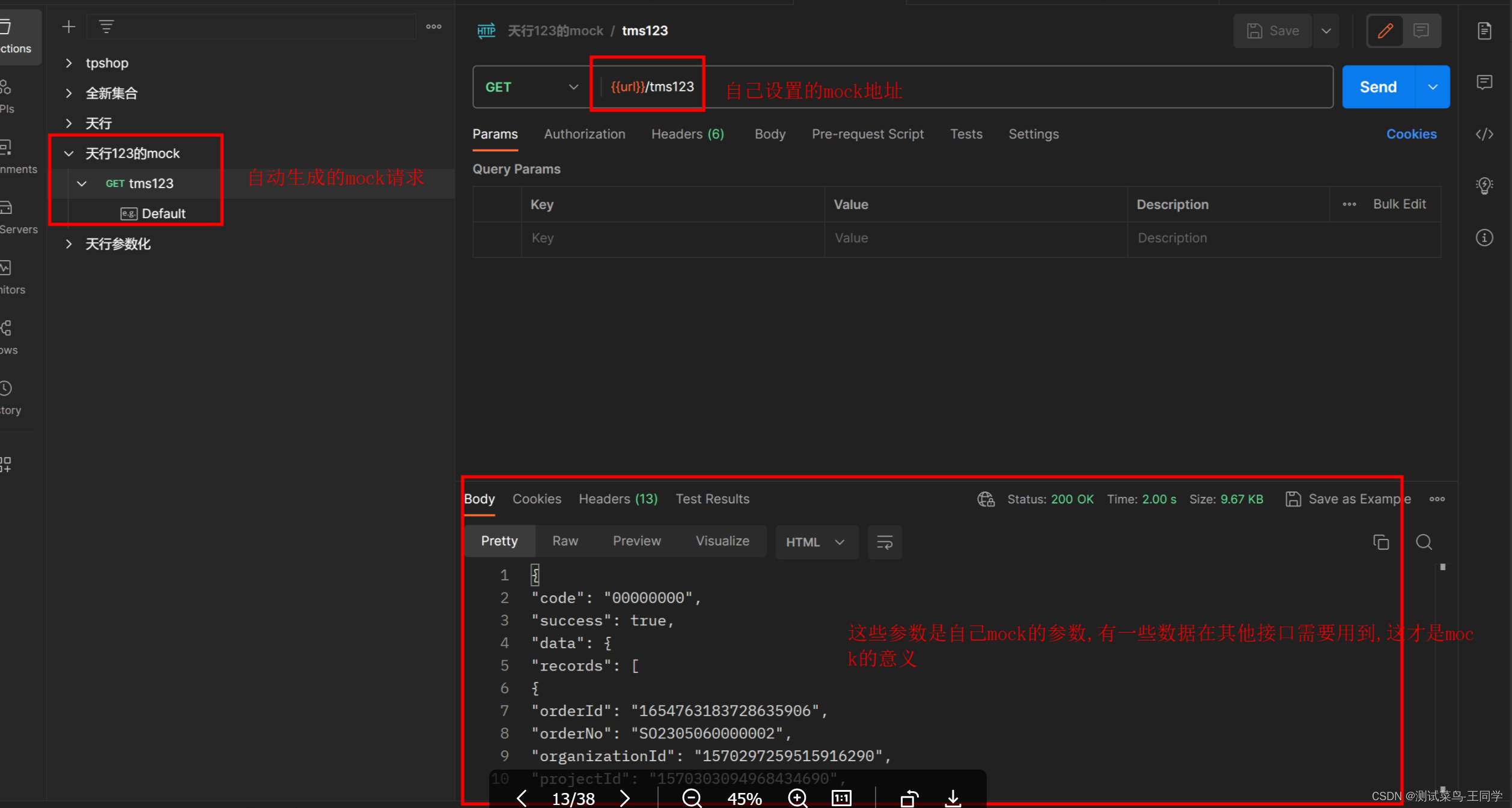Screen dimensions: 1512x808
Task: Search the response with magnifier icon
Action: [x=1424, y=542]
